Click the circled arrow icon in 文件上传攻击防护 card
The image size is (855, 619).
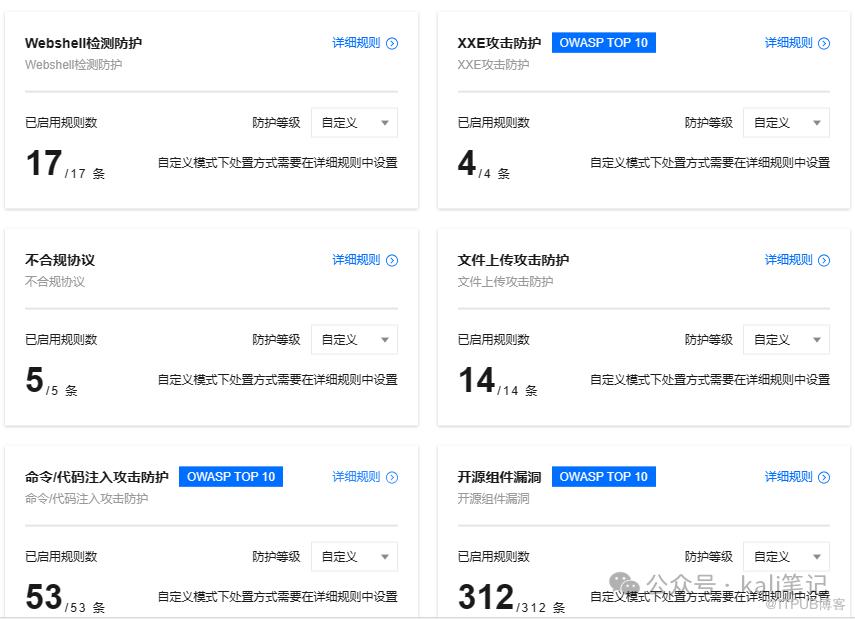824,260
